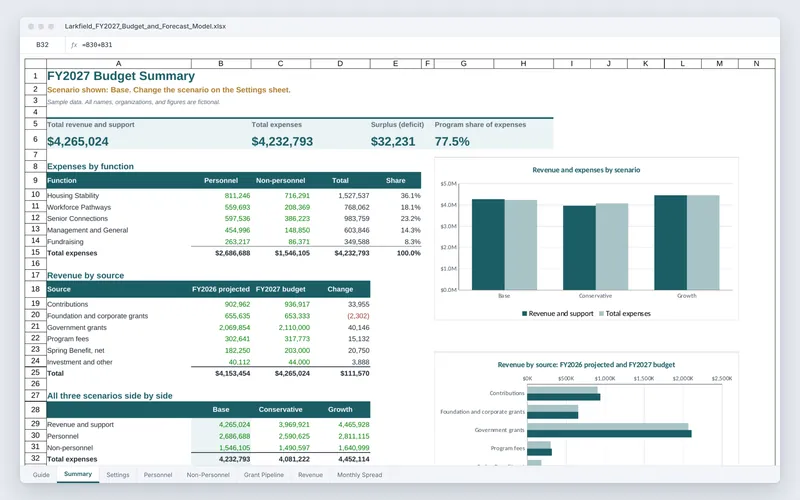800x500 pixels.
Task: Go to the Non-Personnel sheet tab
Action: tap(208, 474)
